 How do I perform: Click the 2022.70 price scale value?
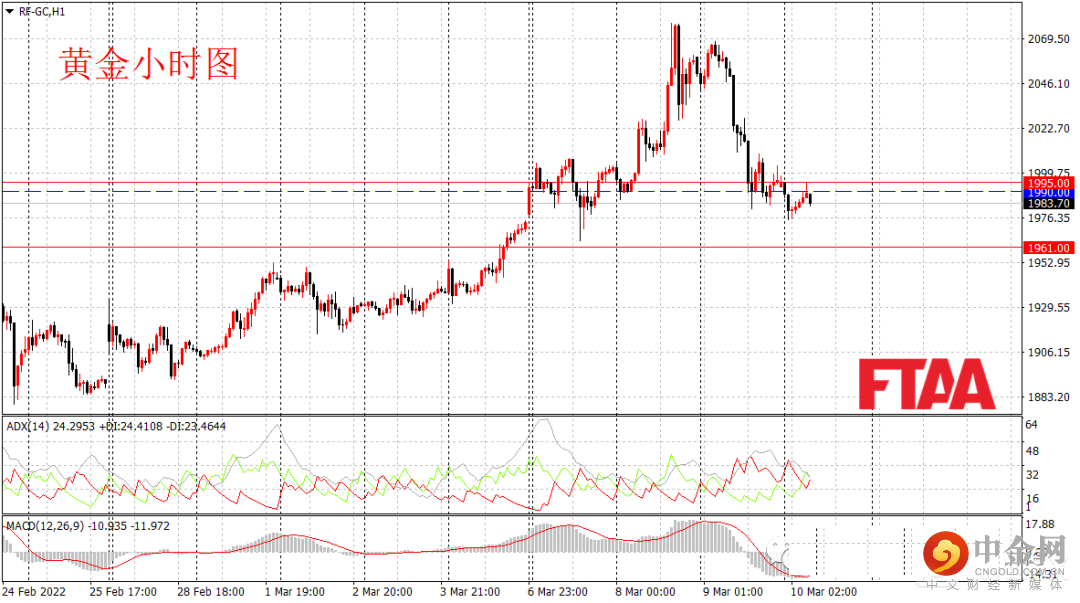click(x=1048, y=128)
